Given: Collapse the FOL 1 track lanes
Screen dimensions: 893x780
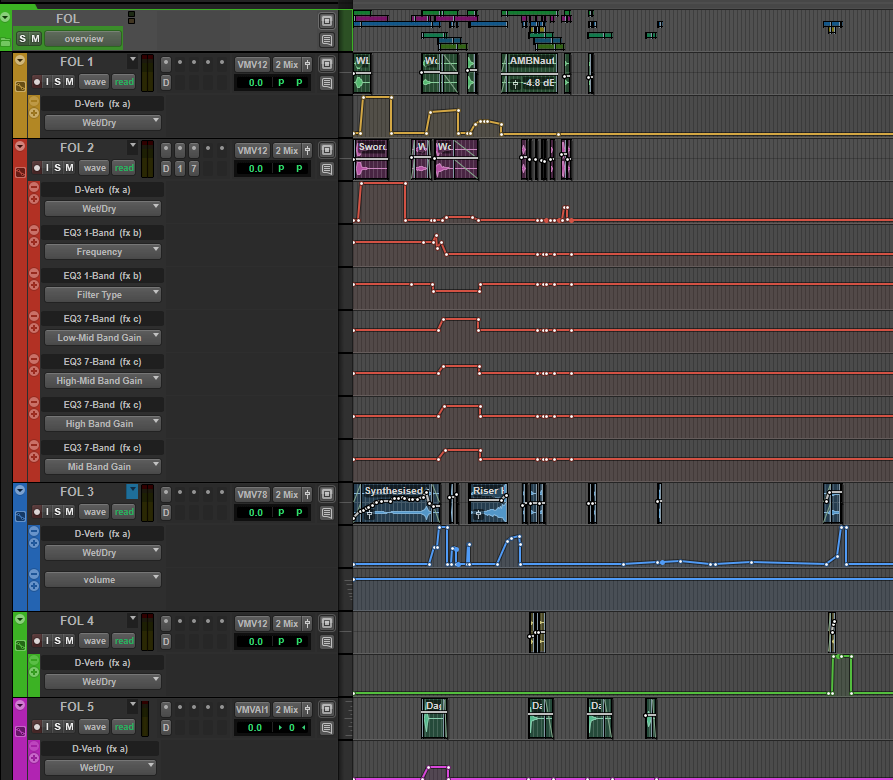Looking at the screenshot, I should pyautogui.click(x=20, y=60).
